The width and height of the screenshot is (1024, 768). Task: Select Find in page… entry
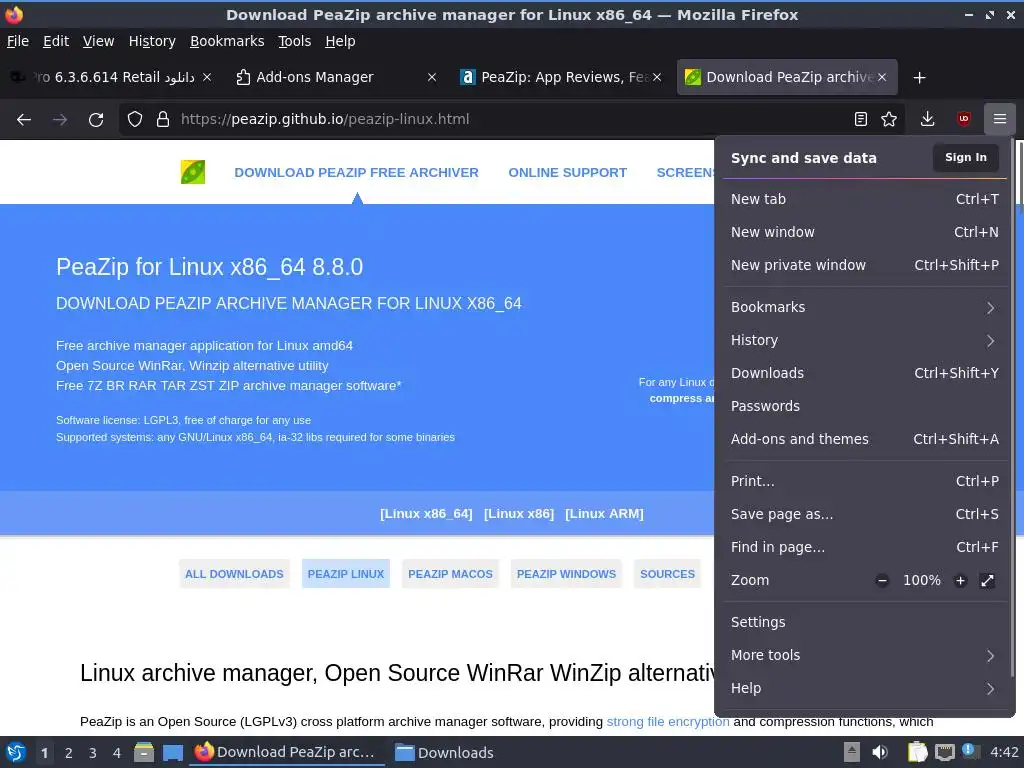coord(865,547)
